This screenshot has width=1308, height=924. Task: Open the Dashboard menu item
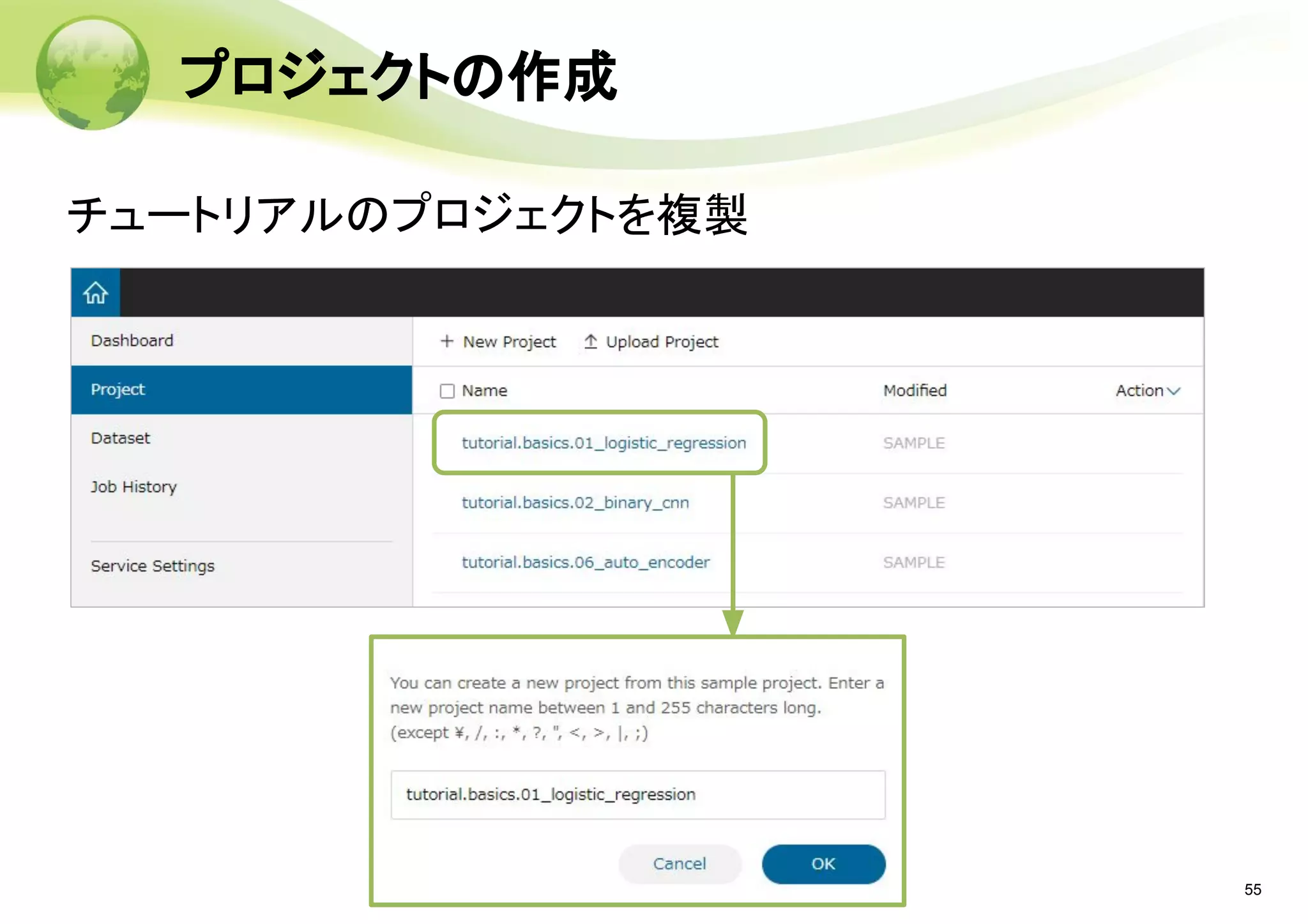pos(132,340)
